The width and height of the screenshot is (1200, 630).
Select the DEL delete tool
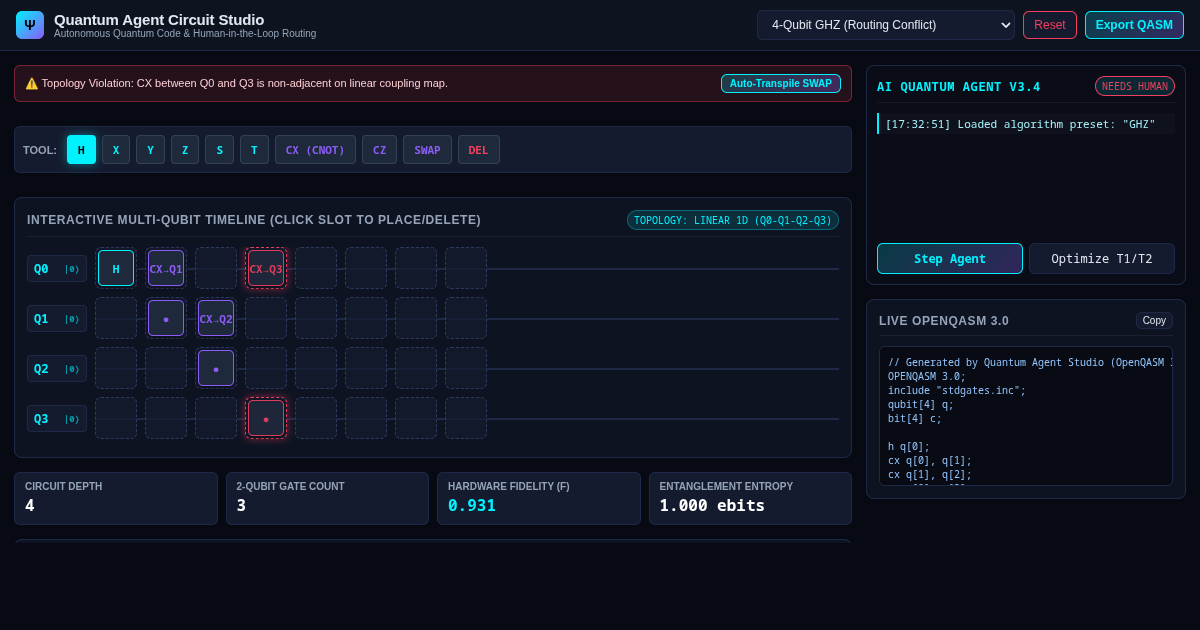(x=479, y=150)
